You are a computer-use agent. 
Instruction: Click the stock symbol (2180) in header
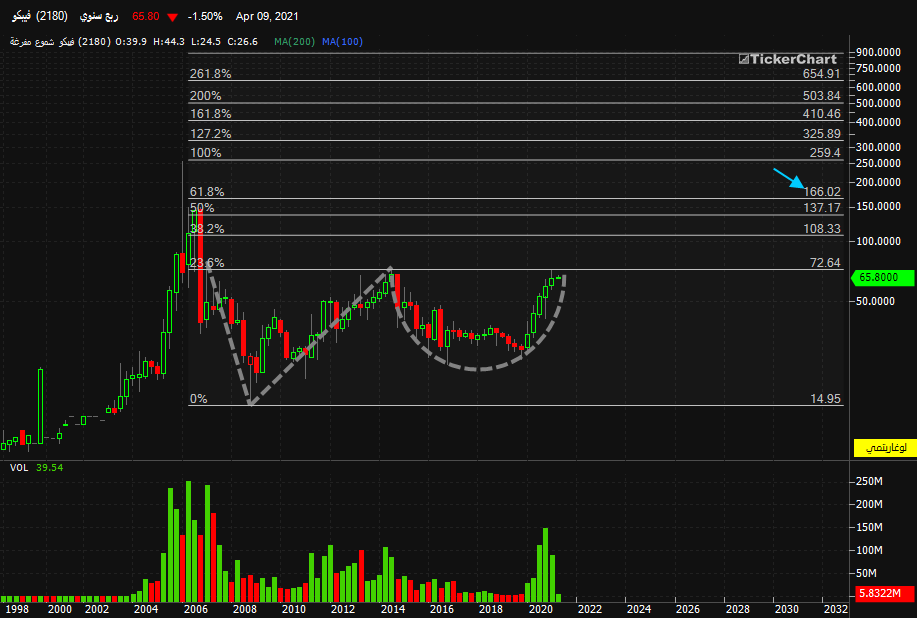click(x=51, y=16)
